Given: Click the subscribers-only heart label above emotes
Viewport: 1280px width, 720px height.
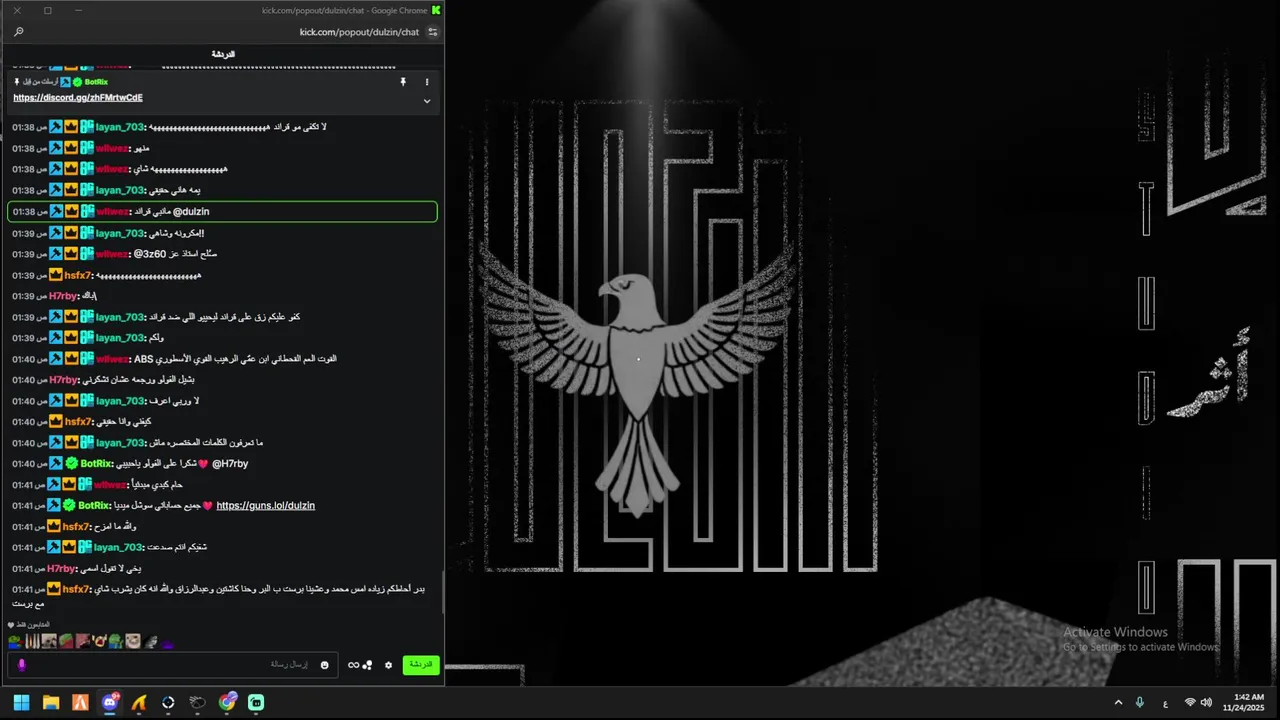Looking at the screenshot, I should click(x=28, y=625).
